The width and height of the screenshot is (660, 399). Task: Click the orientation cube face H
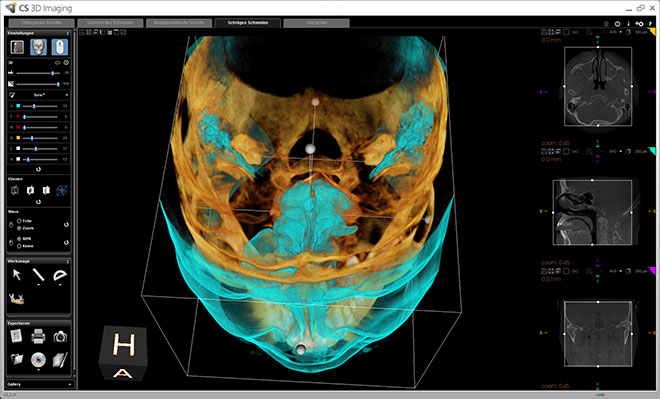[124, 346]
